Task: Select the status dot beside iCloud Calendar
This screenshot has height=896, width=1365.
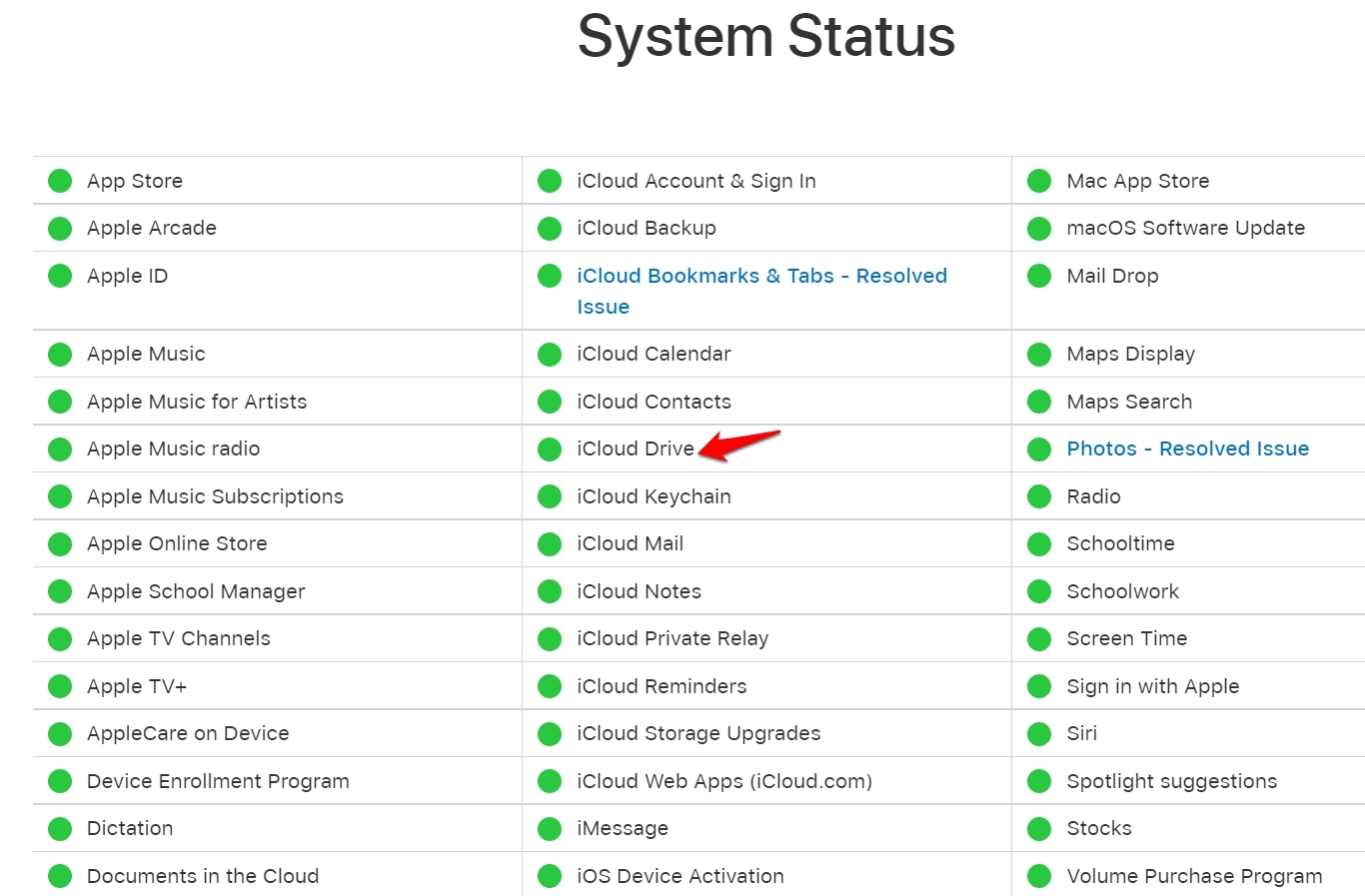Action: [550, 354]
